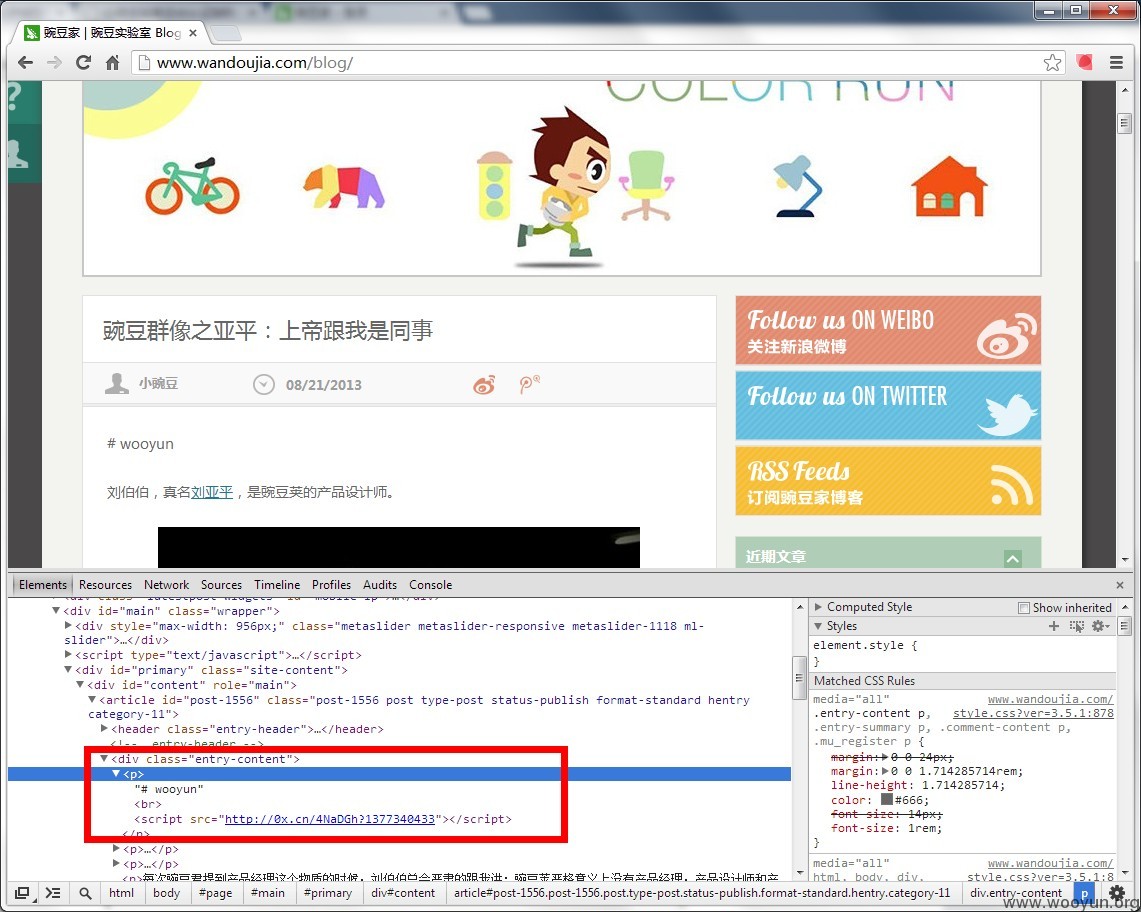Collapse the Styles section
1141x912 pixels.
click(x=819, y=626)
